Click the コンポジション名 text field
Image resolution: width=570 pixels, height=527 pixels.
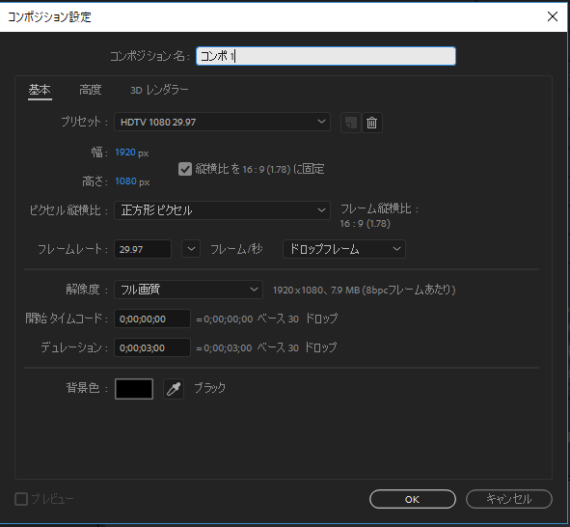click(326, 56)
